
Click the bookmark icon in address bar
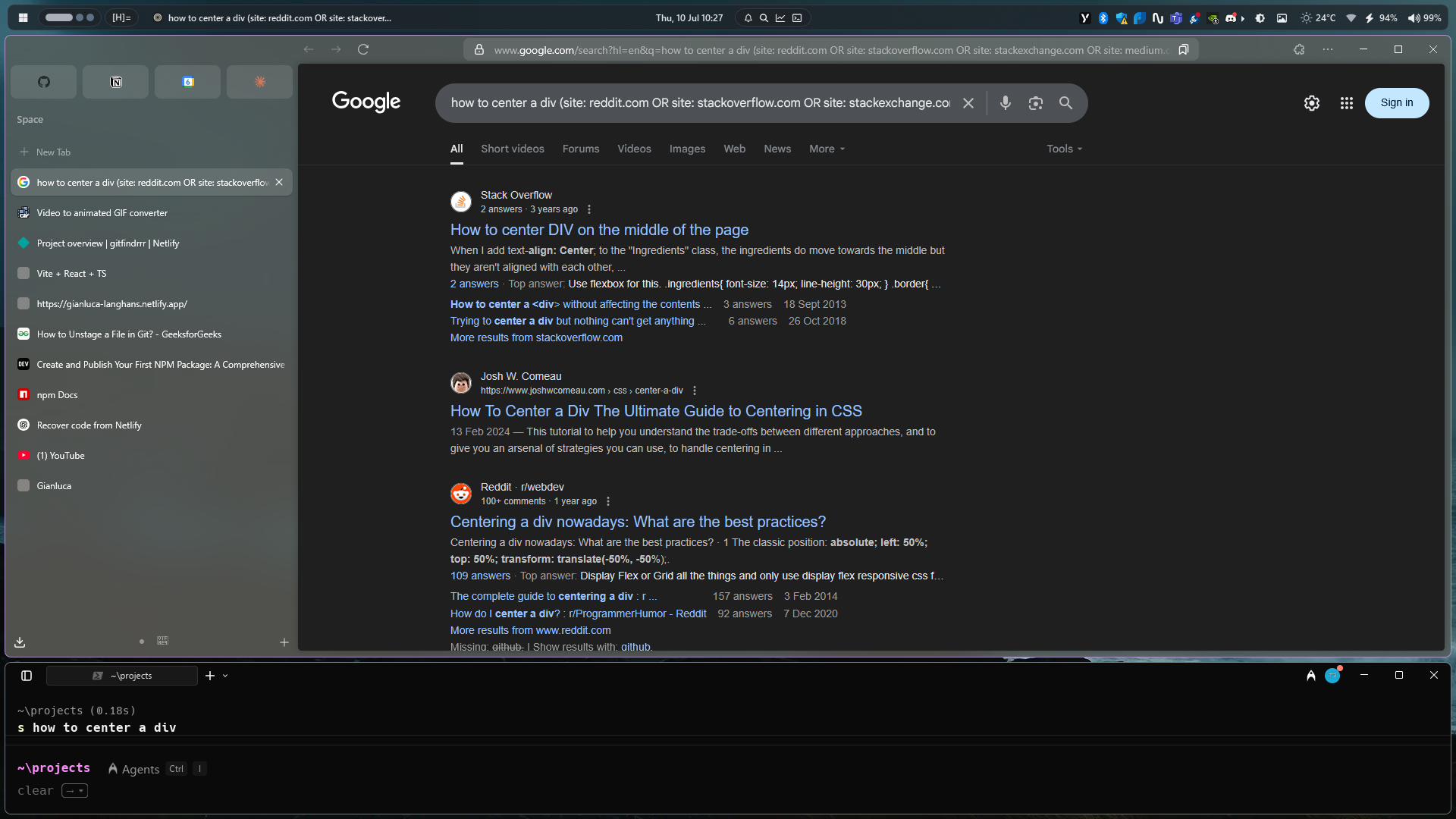coord(1183,49)
